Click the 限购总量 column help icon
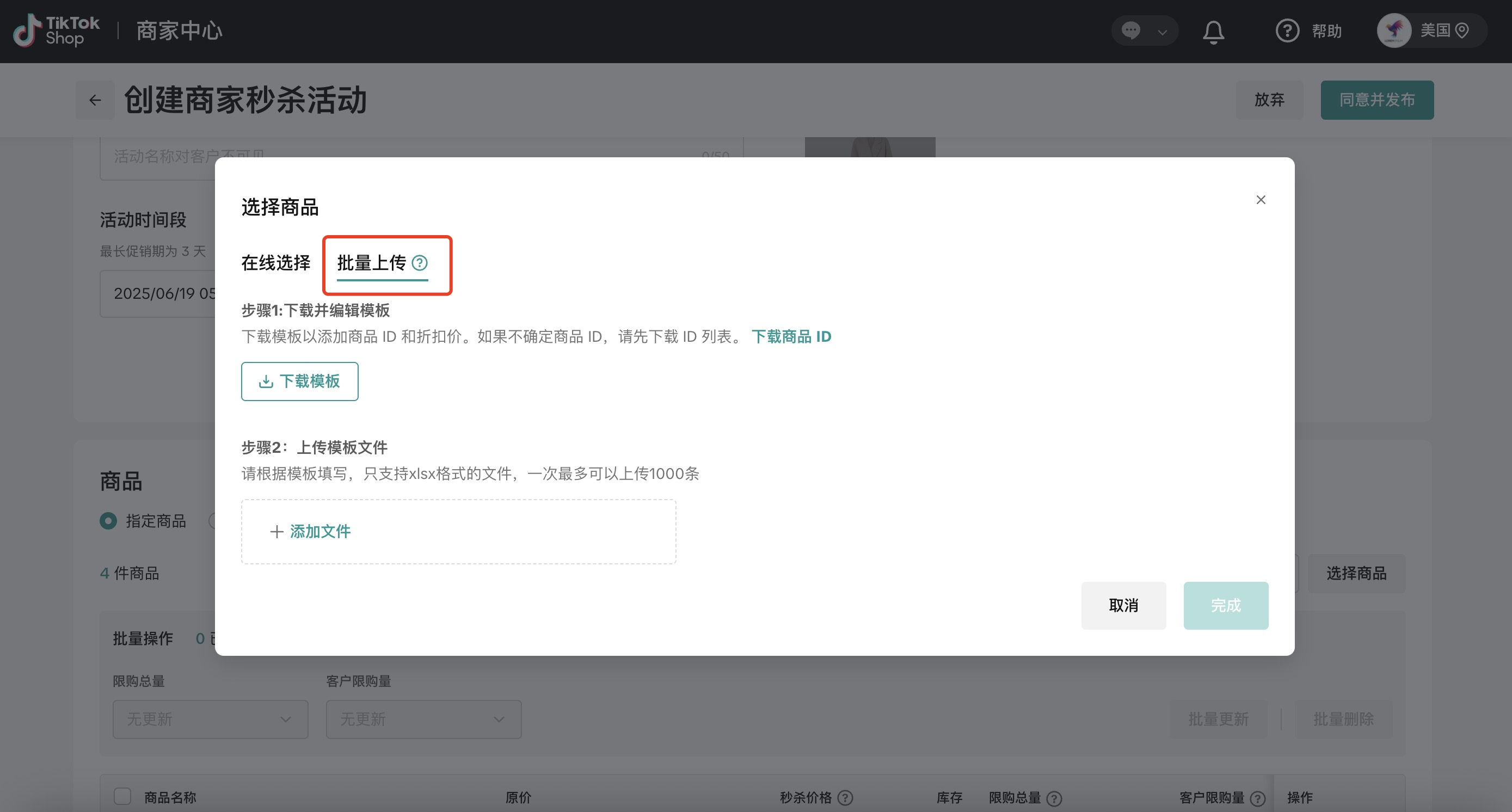The image size is (1512, 812). pos(1054,798)
